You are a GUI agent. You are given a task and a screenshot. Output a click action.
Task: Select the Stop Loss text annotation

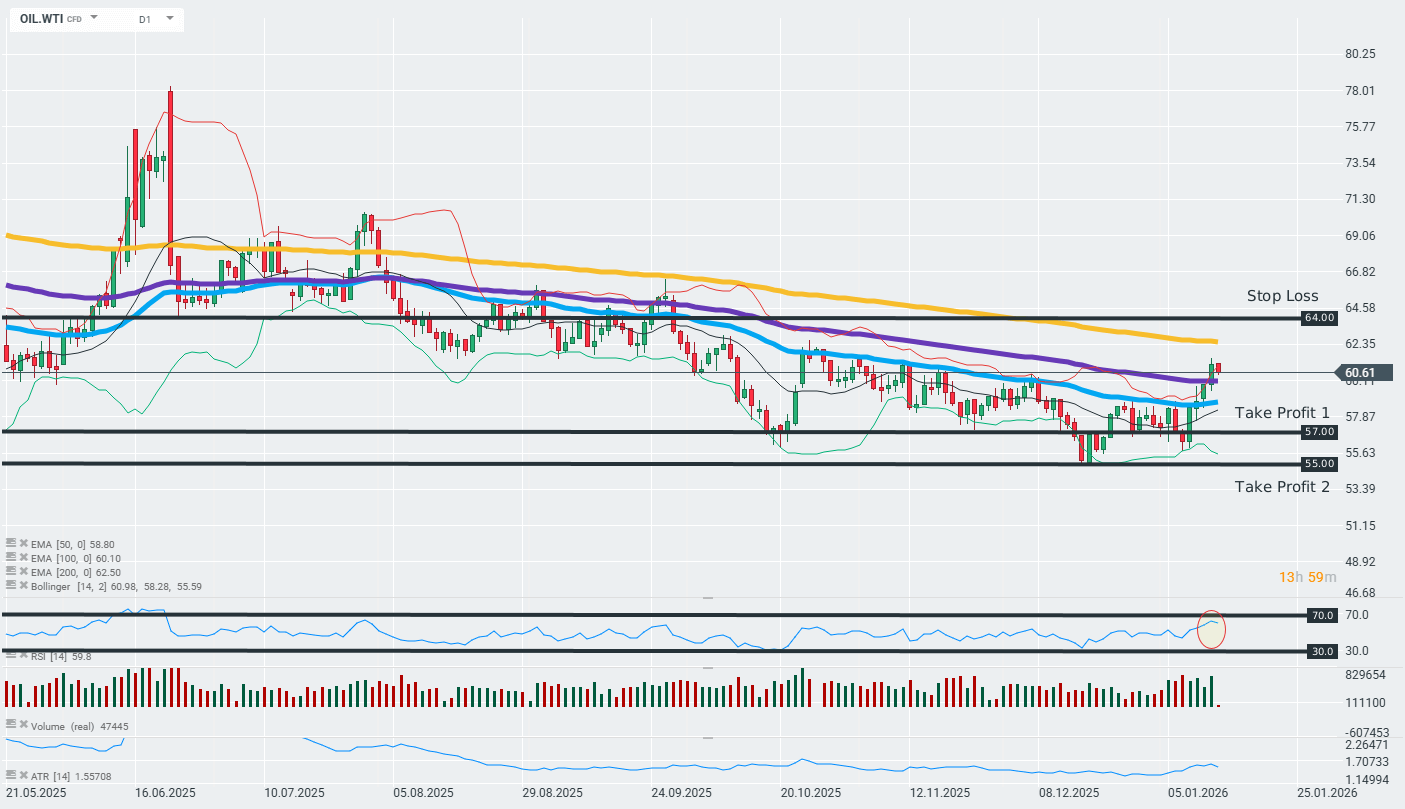tap(1282, 296)
